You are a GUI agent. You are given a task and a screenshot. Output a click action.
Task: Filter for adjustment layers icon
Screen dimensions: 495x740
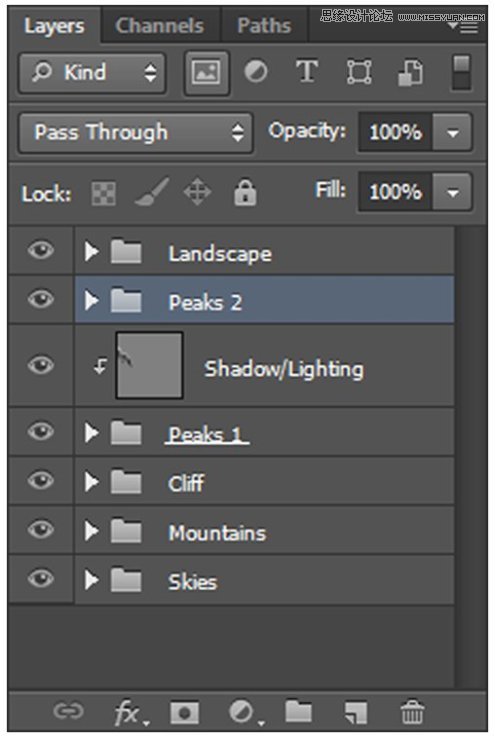[256, 72]
